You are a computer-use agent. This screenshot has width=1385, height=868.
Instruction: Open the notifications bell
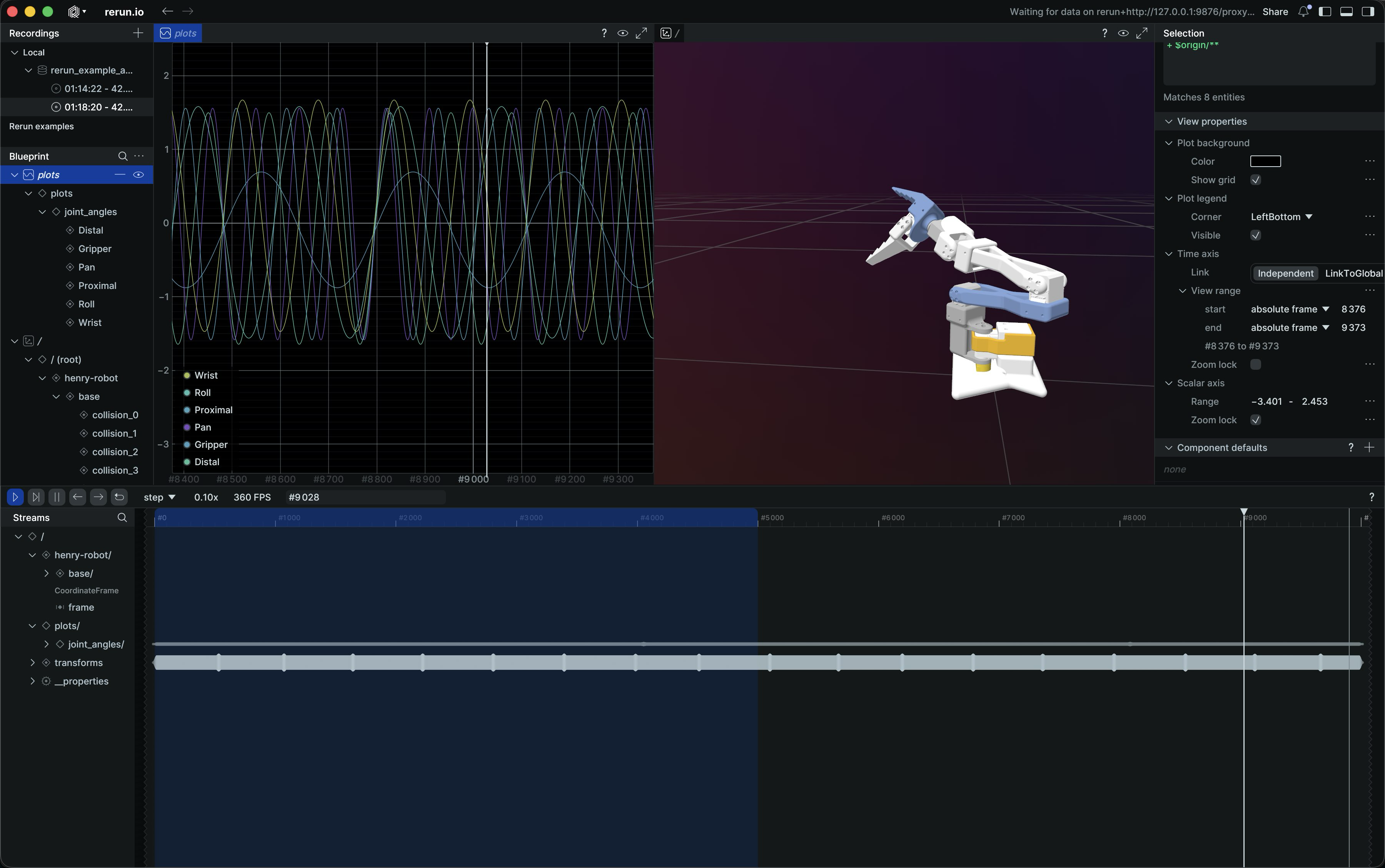(1303, 12)
